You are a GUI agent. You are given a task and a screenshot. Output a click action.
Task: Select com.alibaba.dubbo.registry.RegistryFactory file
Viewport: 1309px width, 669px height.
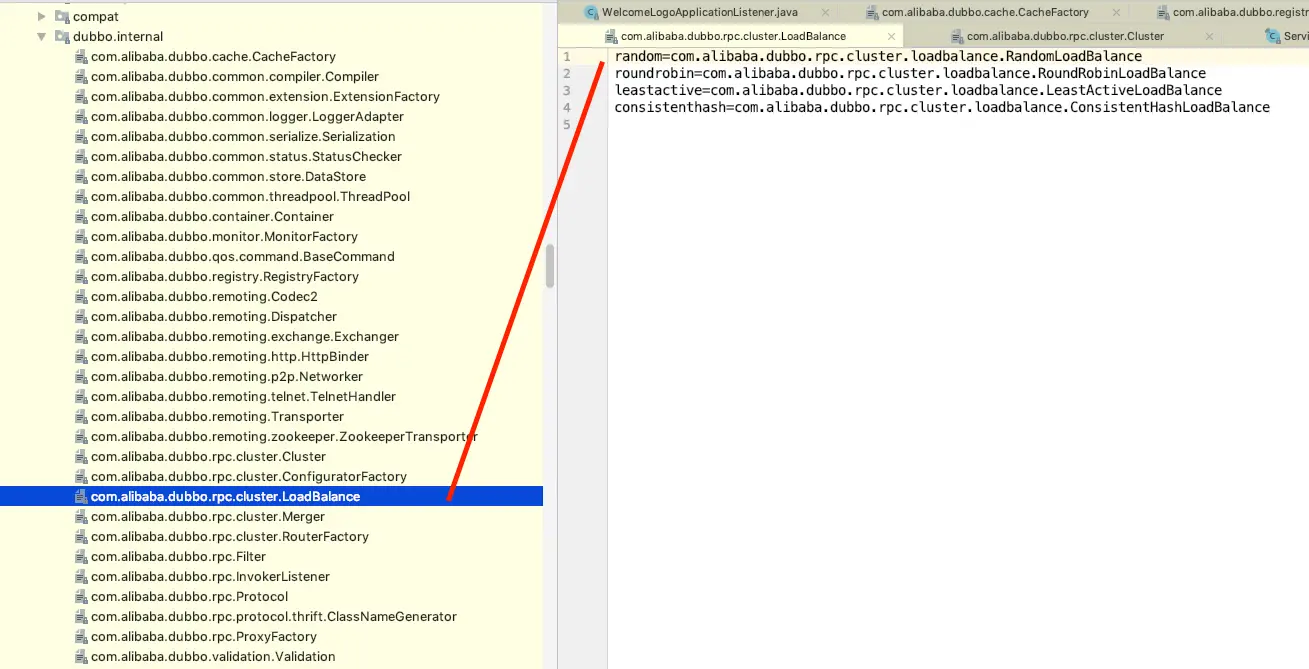tap(225, 277)
